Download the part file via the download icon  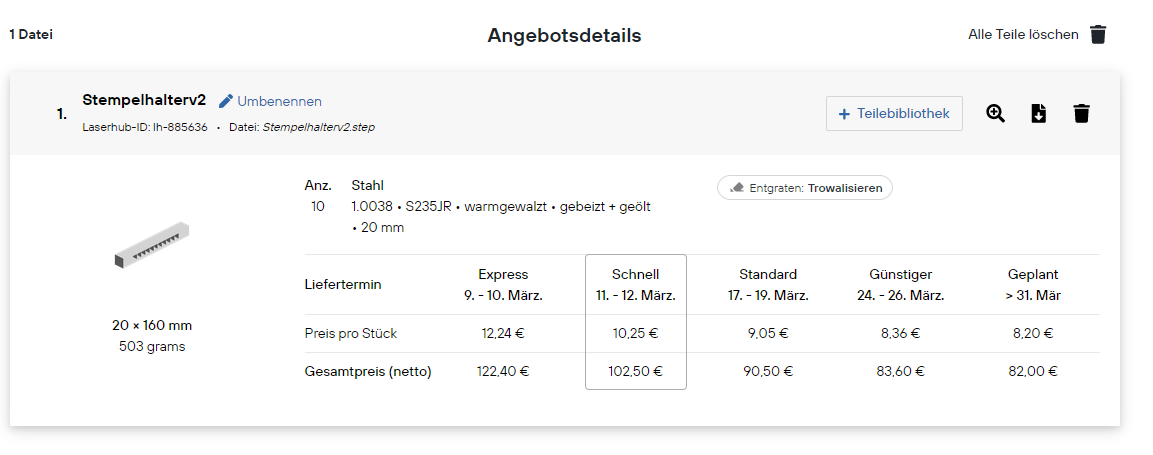pos(1038,113)
